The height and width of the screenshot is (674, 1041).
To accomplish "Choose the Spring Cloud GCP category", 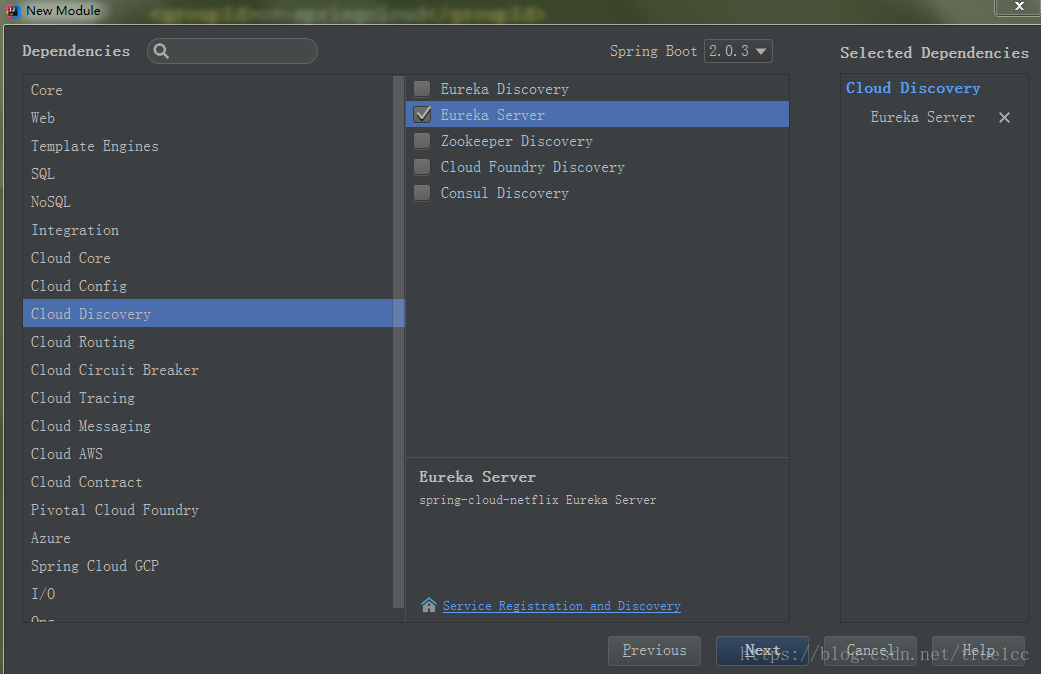I will [x=208, y=566].
